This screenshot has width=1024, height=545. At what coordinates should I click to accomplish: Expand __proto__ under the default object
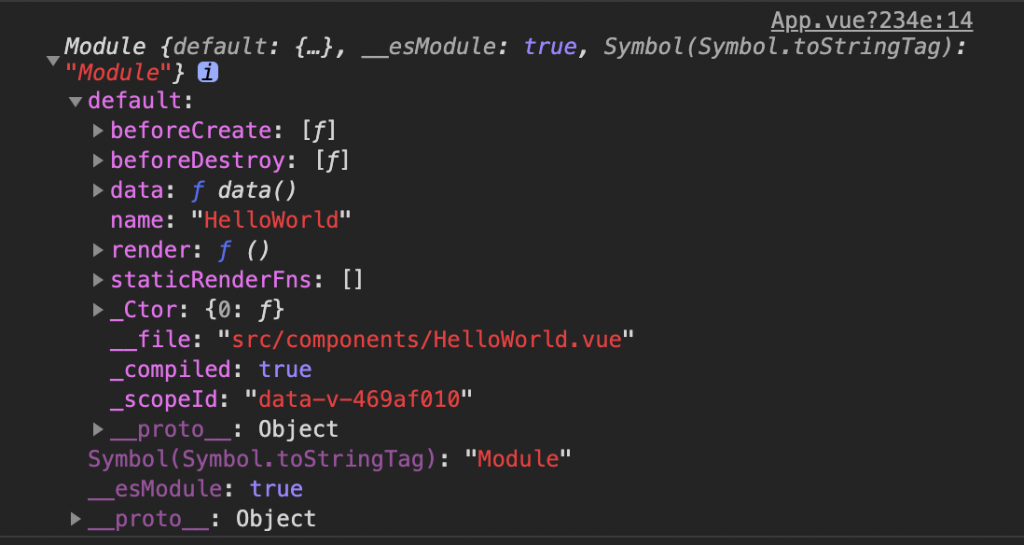click(x=98, y=429)
